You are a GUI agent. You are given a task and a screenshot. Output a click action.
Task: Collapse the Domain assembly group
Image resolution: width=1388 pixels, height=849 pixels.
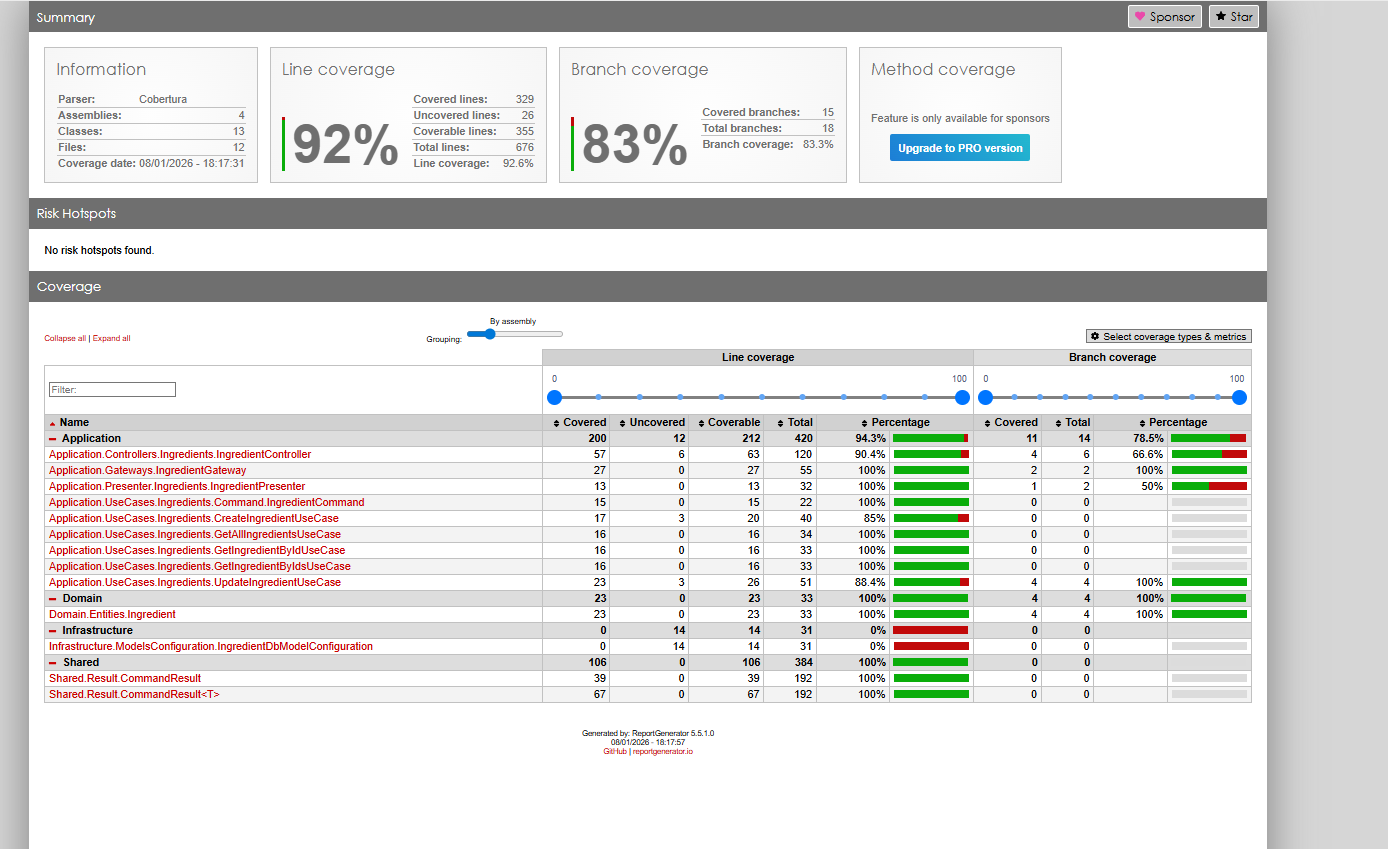pyautogui.click(x=53, y=599)
